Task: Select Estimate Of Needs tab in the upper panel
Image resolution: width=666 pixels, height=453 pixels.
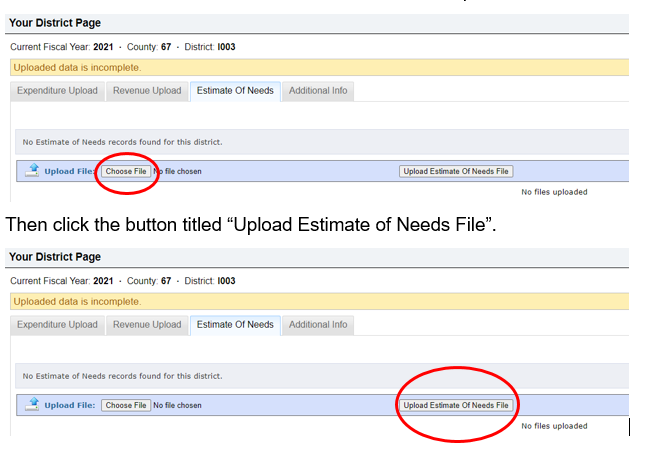Action: pos(235,91)
